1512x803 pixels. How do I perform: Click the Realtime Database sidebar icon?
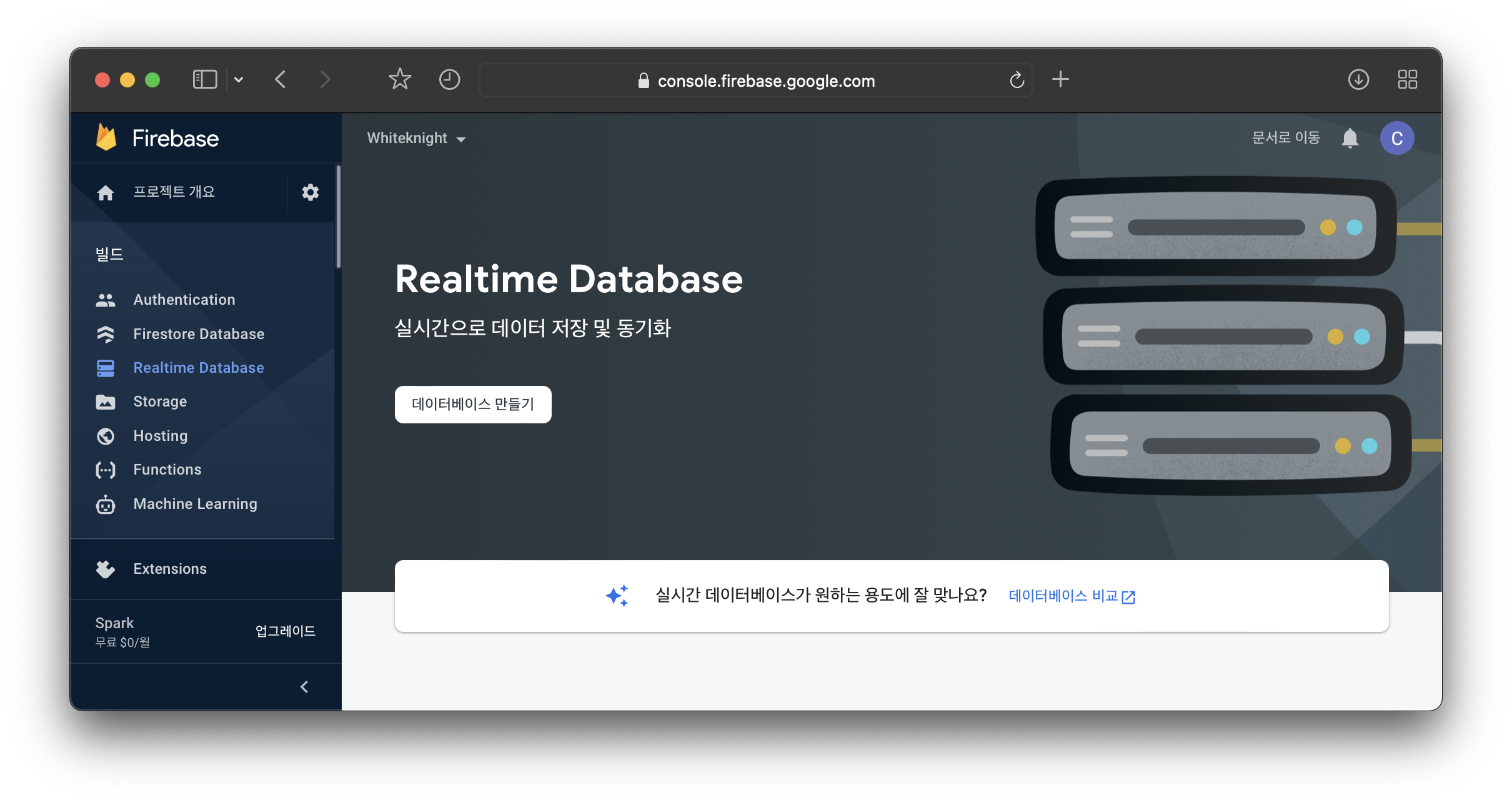point(106,368)
